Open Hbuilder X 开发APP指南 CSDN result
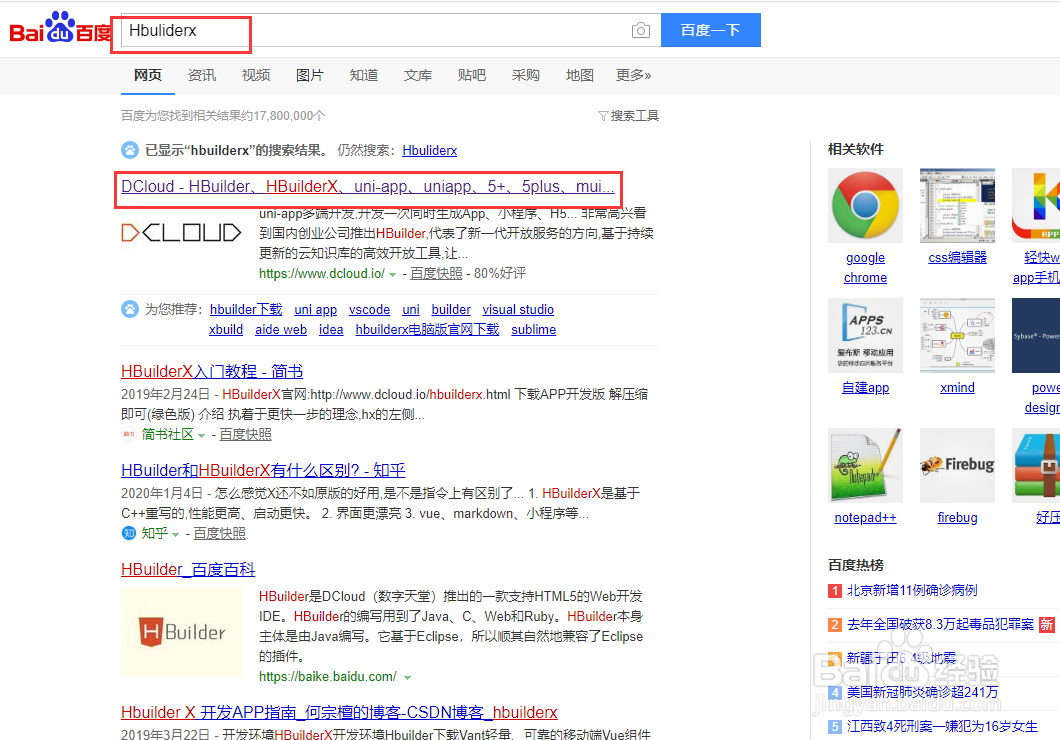Image resolution: width=1060 pixels, height=740 pixels. [x=339, y=712]
